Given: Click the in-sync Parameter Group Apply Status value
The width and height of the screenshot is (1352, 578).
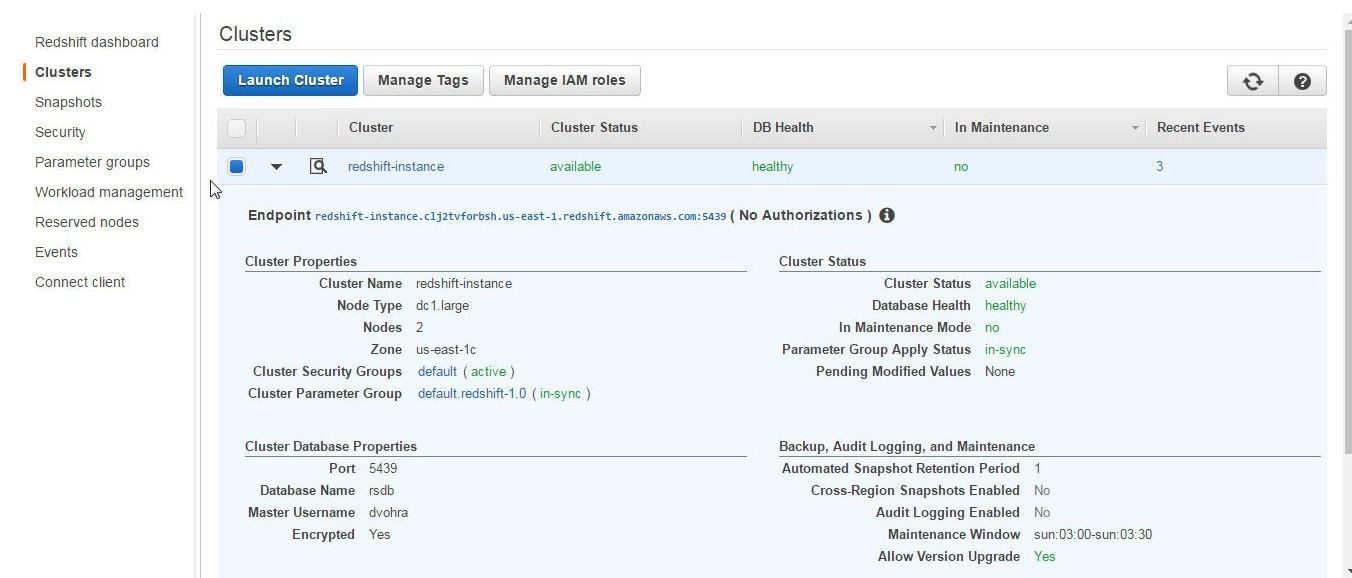Looking at the screenshot, I should tap(1005, 349).
